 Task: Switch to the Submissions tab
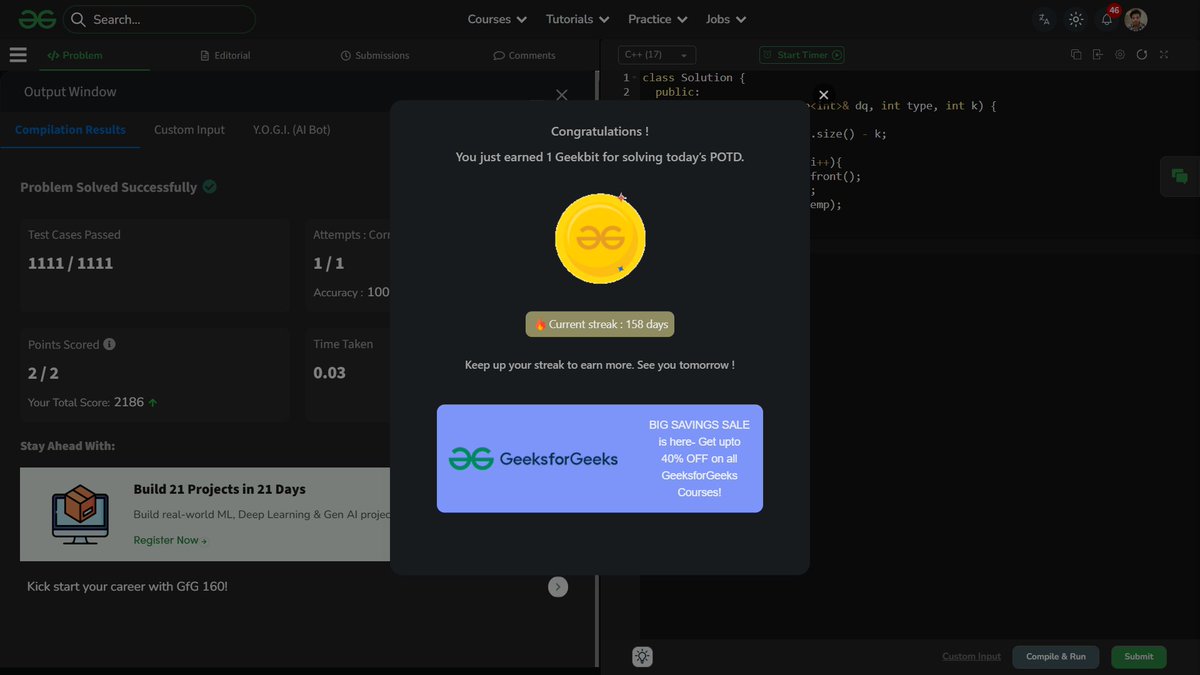click(375, 55)
